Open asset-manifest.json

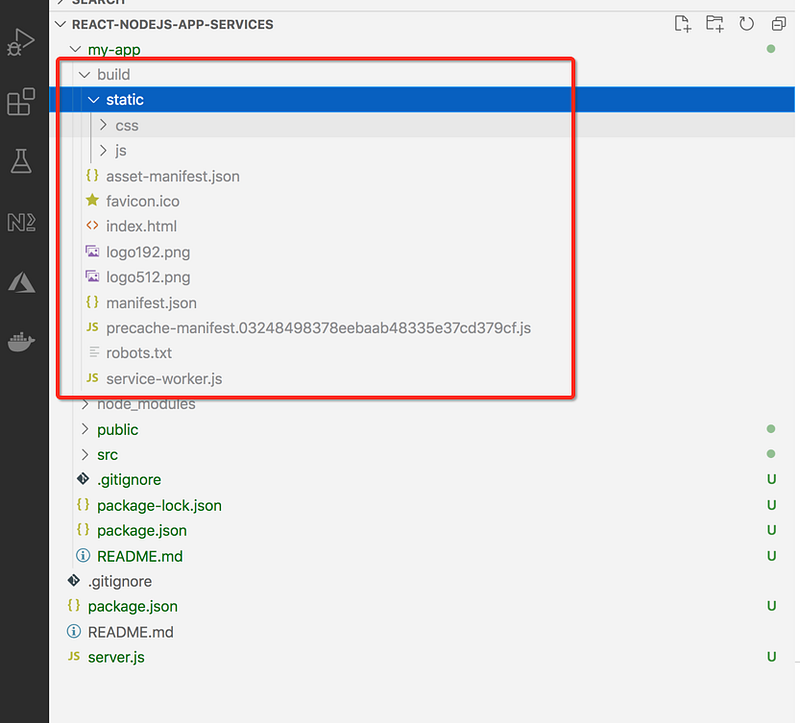pyautogui.click(x=172, y=176)
